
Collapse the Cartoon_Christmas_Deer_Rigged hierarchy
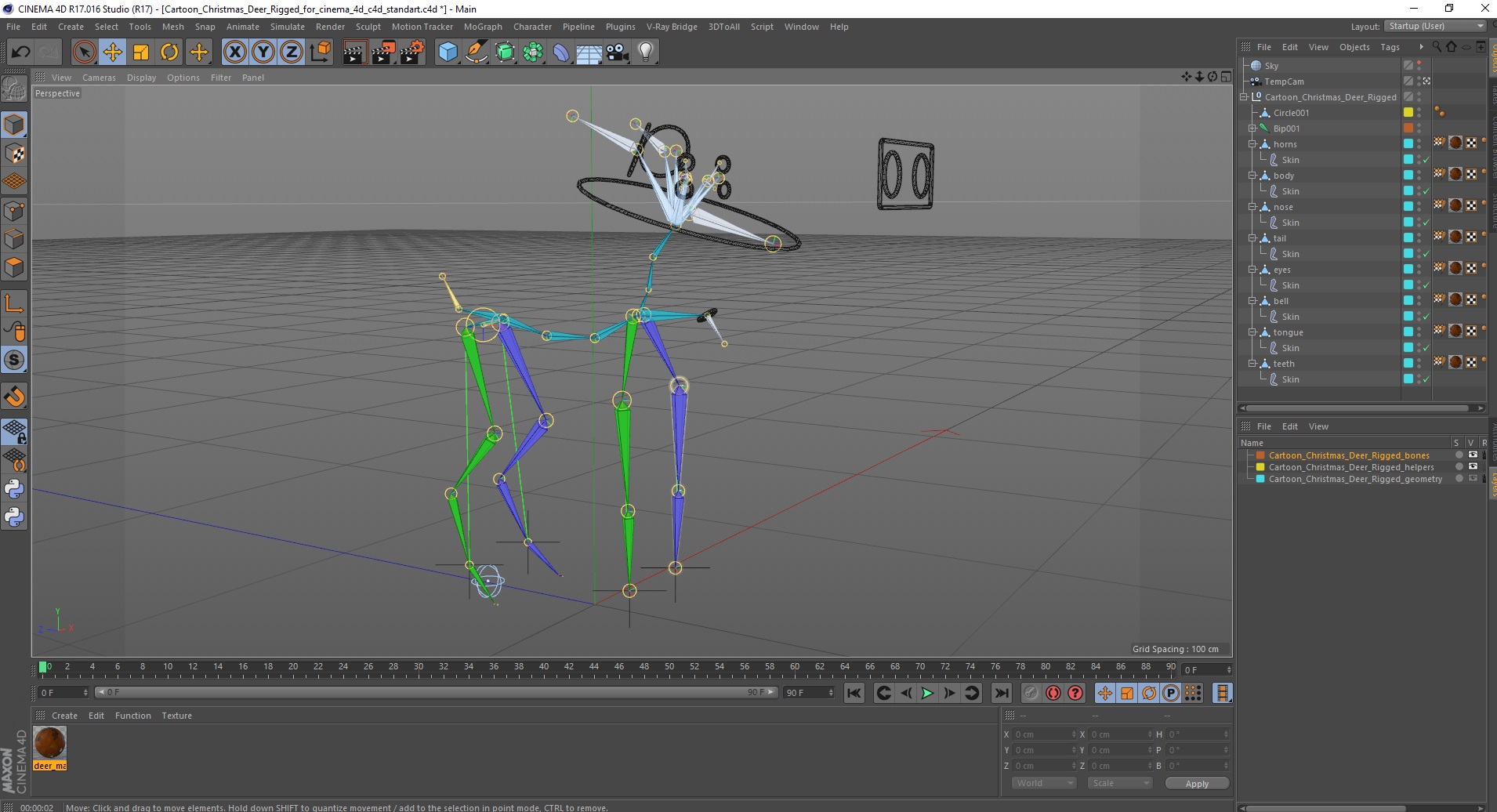[x=1244, y=97]
